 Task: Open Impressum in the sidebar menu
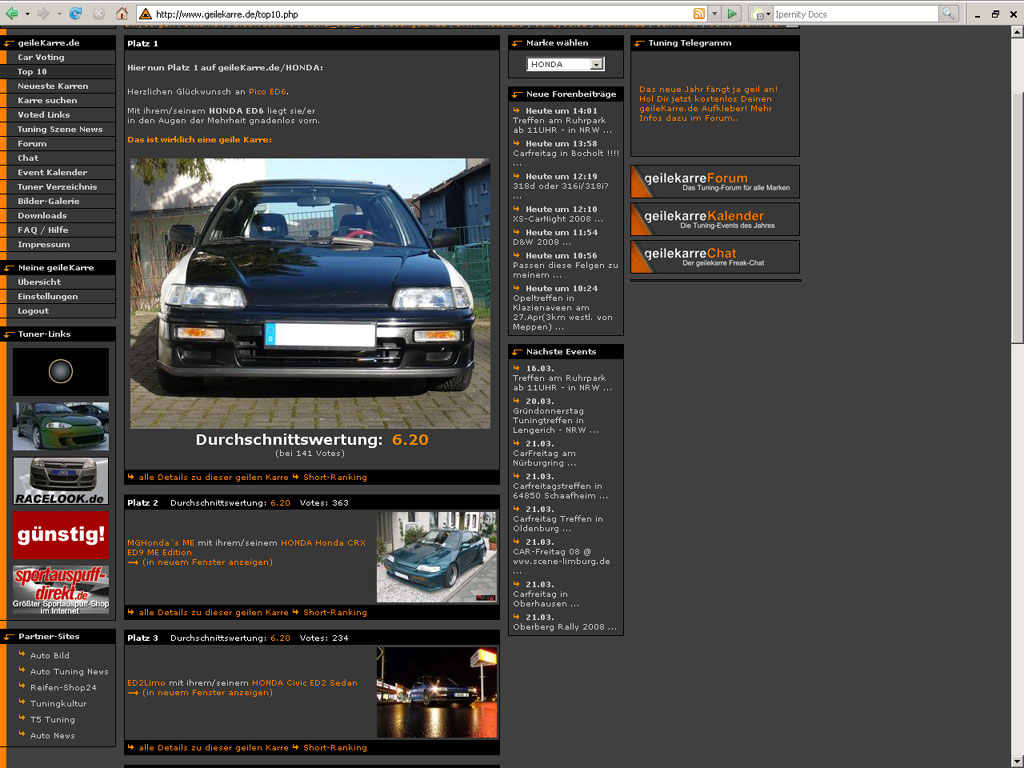pyautogui.click(x=43, y=244)
